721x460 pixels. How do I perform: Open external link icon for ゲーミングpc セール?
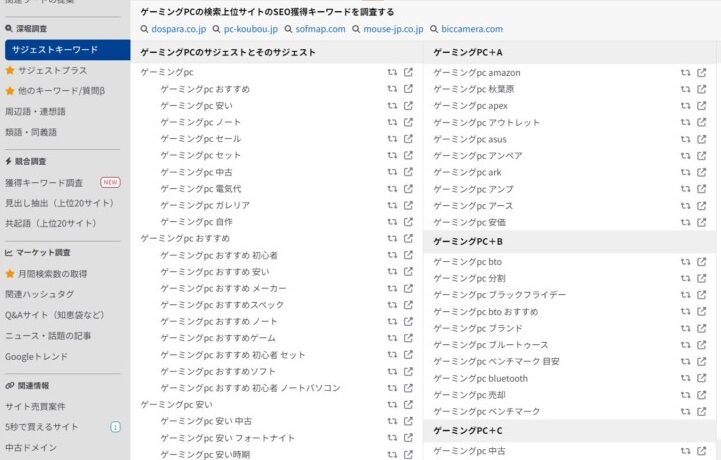click(x=408, y=138)
